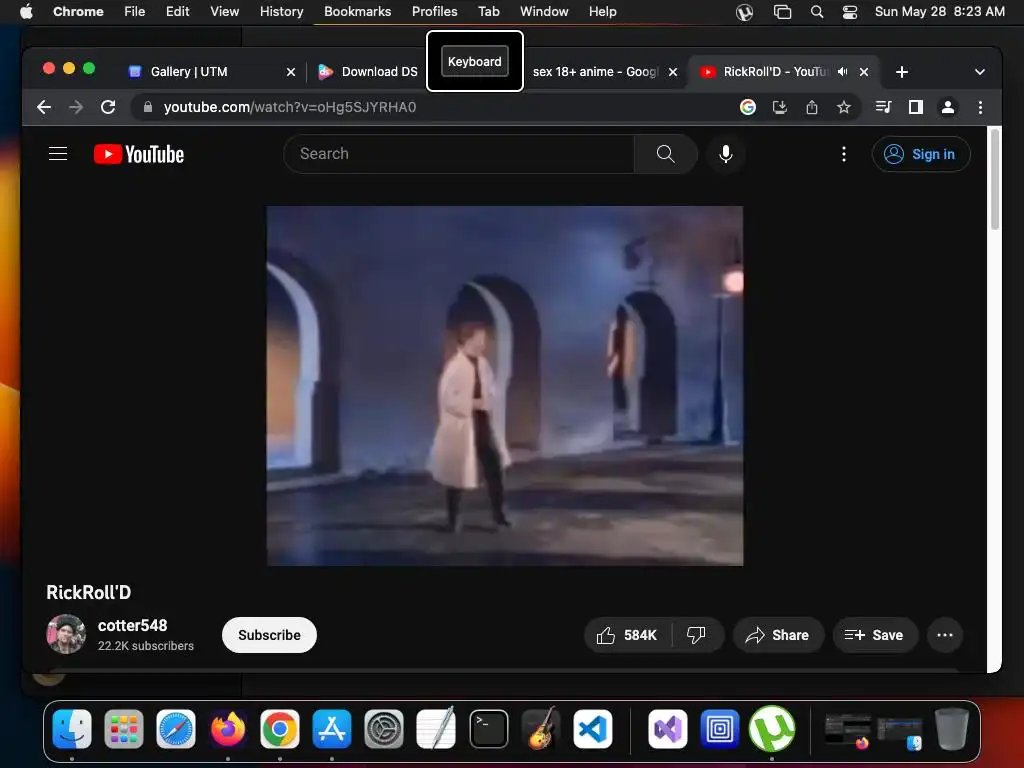Launch uTorrent from the Dock

772,728
